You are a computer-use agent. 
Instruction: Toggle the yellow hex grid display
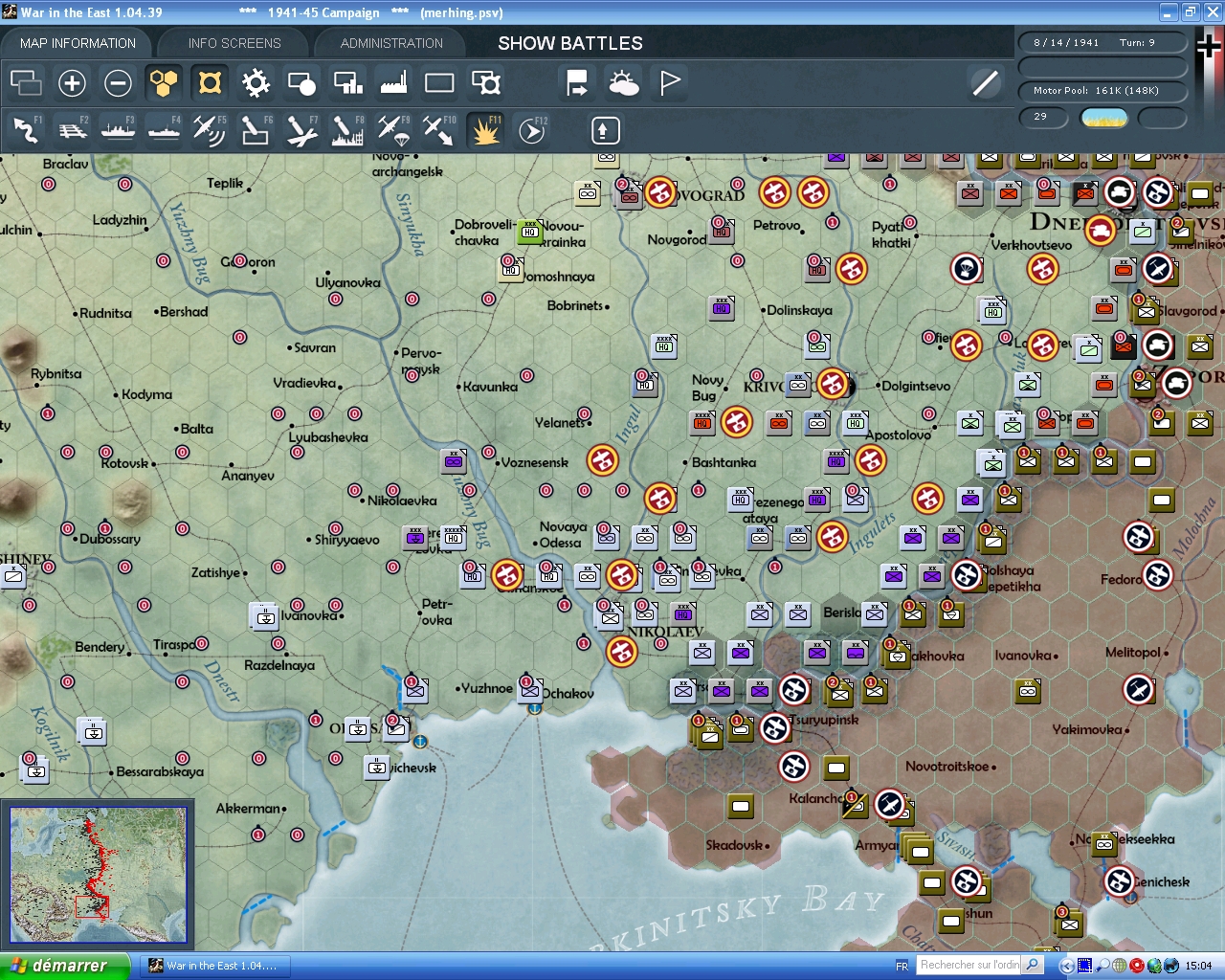click(x=164, y=83)
